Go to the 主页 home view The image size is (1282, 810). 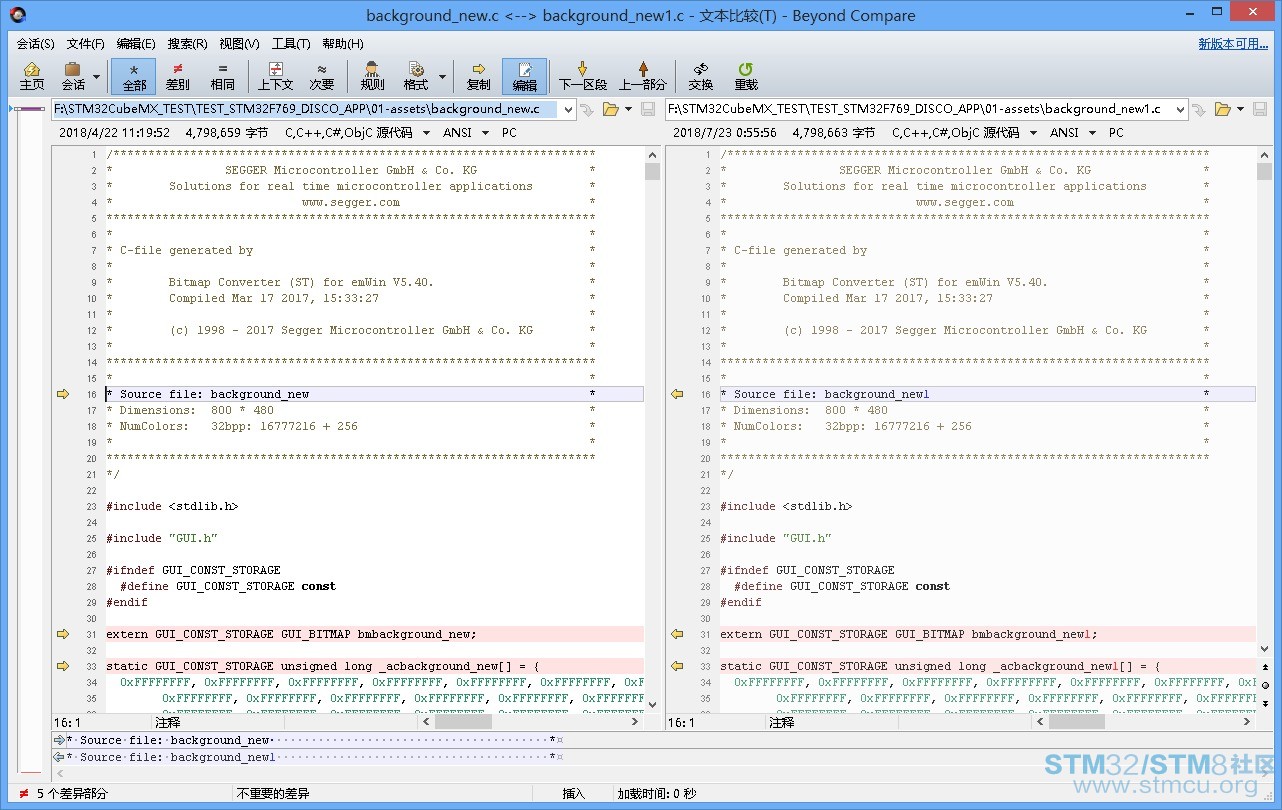(32, 76)
